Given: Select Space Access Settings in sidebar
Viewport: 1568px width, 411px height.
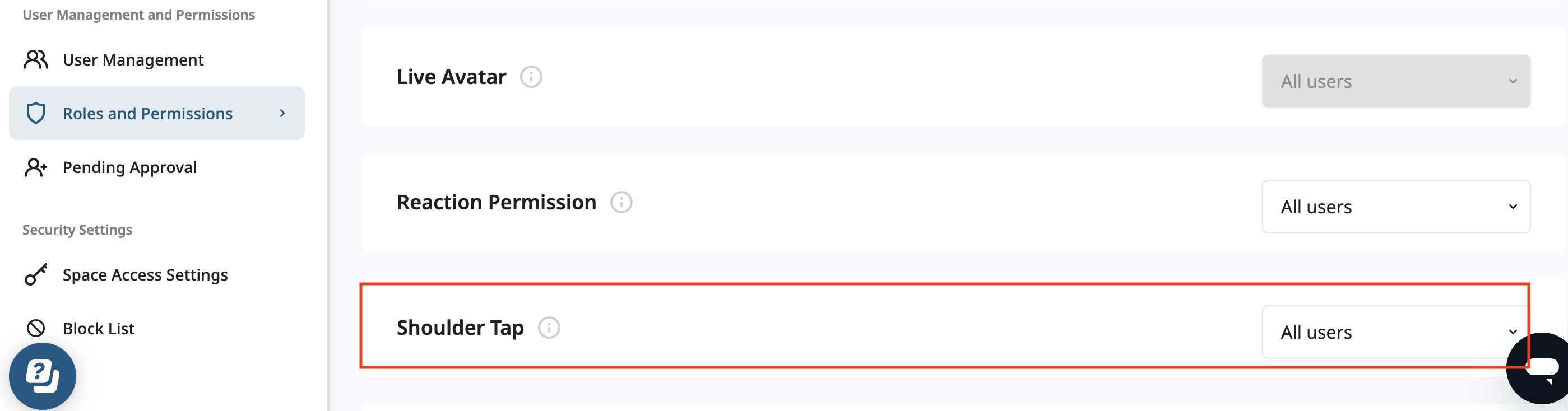Looking at the screenshot, I should coord(145,275).
